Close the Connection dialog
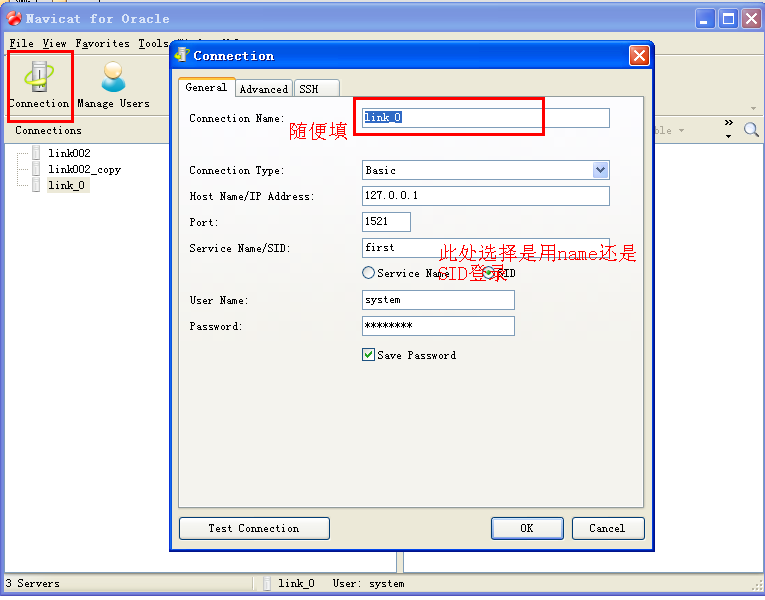765x600 pixels. point(639,56)
